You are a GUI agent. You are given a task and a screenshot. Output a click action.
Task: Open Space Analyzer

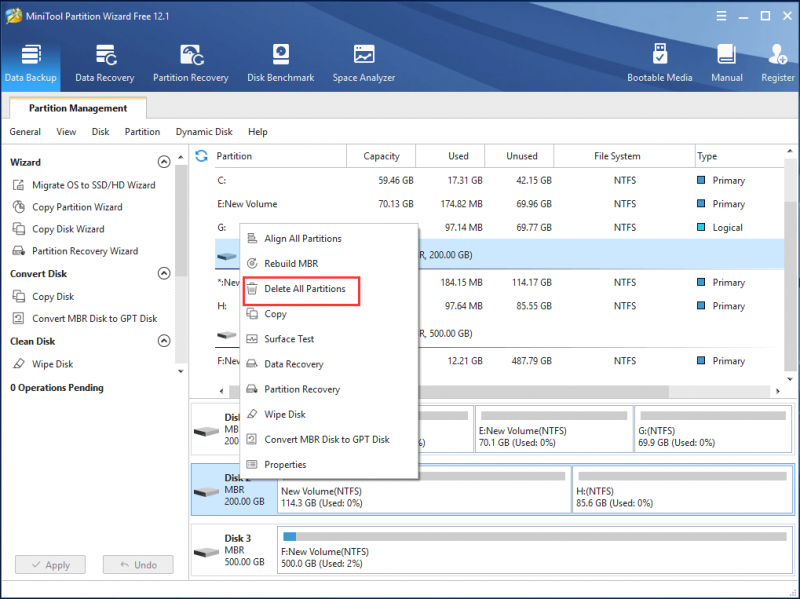(364, 64)
